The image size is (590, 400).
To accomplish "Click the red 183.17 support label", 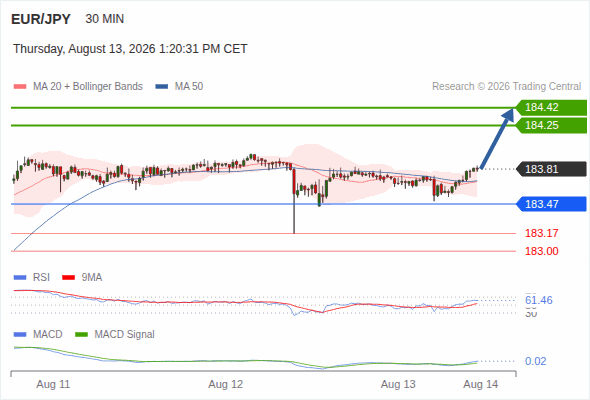I will [x=541, y=233].
